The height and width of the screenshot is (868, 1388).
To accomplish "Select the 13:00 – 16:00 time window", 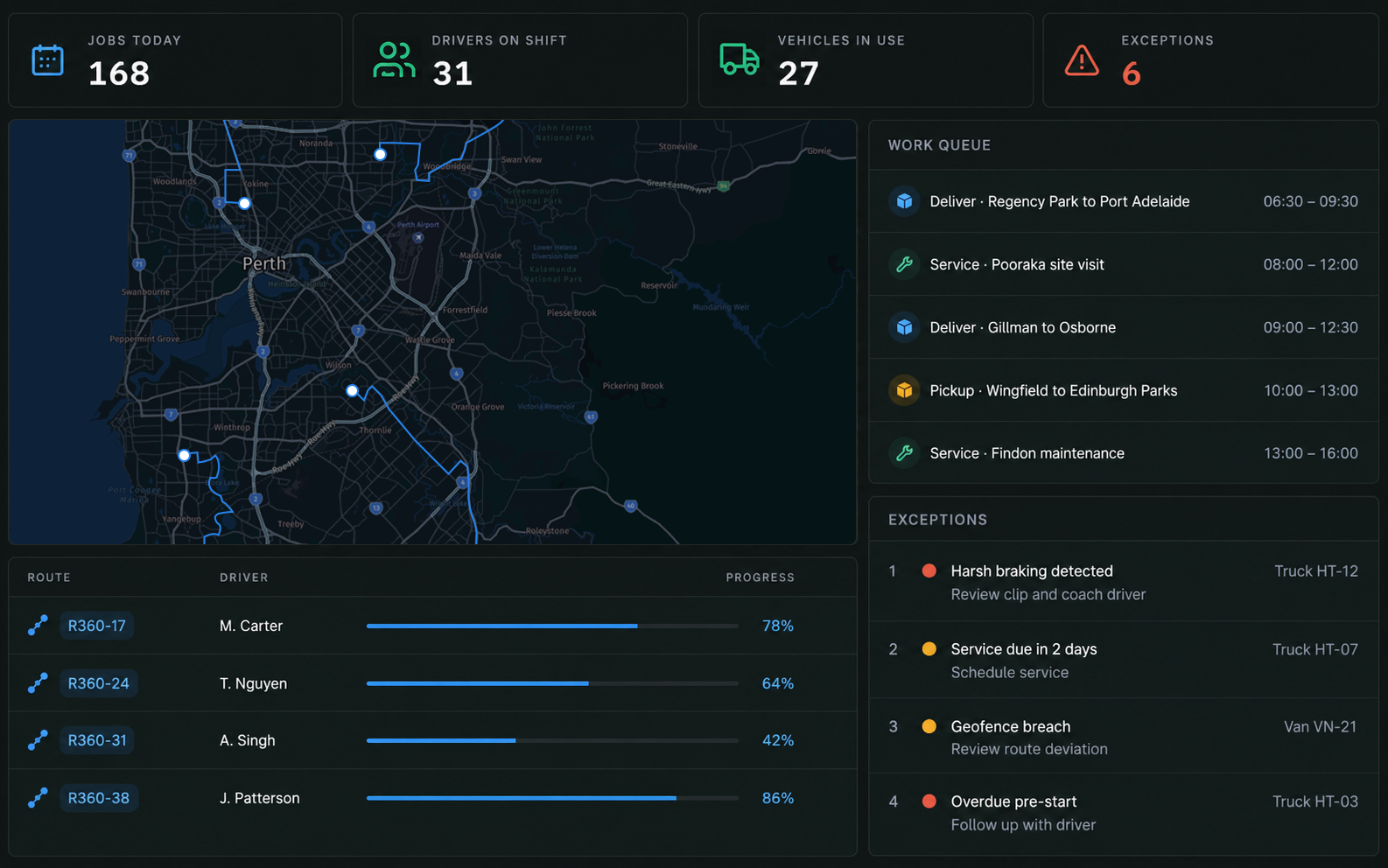I will point(1310,453).
